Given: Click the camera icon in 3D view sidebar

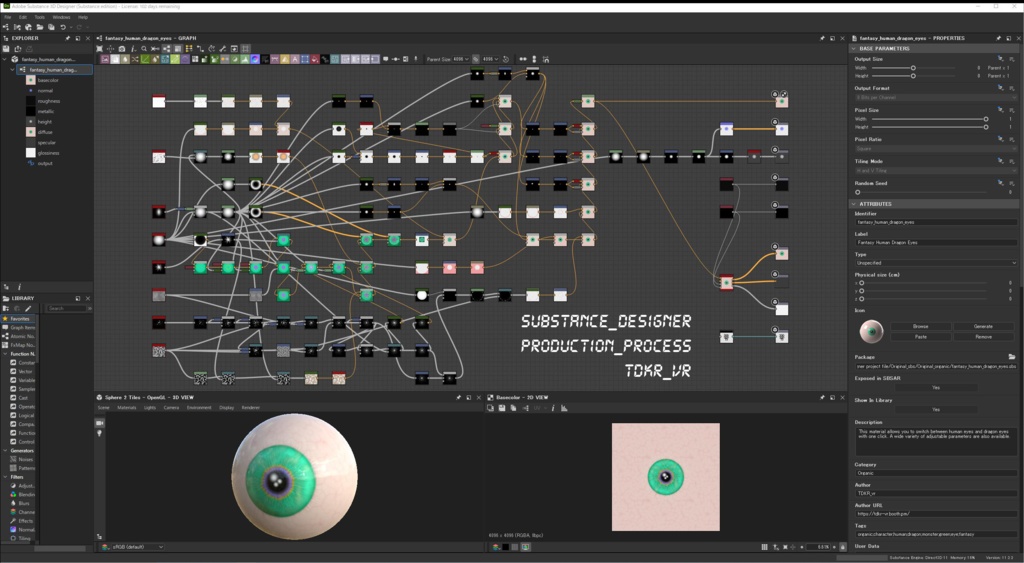Looking at the screenshot, I should [99, 423].
